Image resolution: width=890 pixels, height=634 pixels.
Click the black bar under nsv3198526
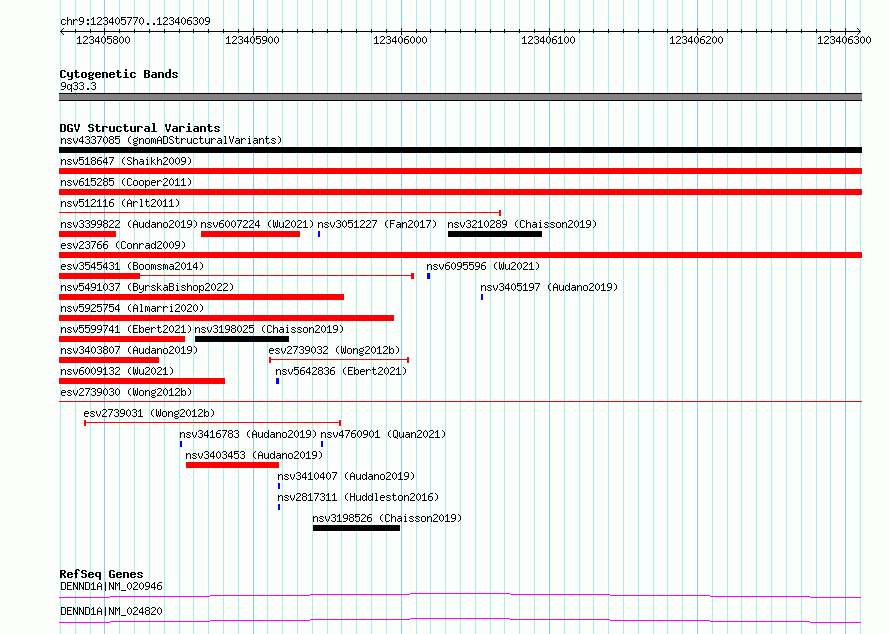(x=356, y=528)
